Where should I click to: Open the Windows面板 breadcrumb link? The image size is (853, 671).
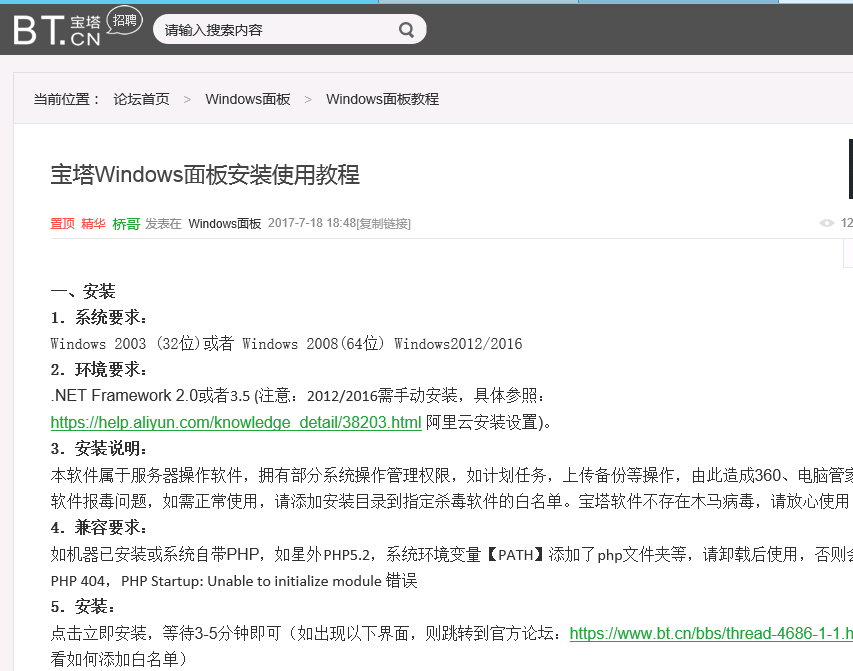click(x=248, y=99)
